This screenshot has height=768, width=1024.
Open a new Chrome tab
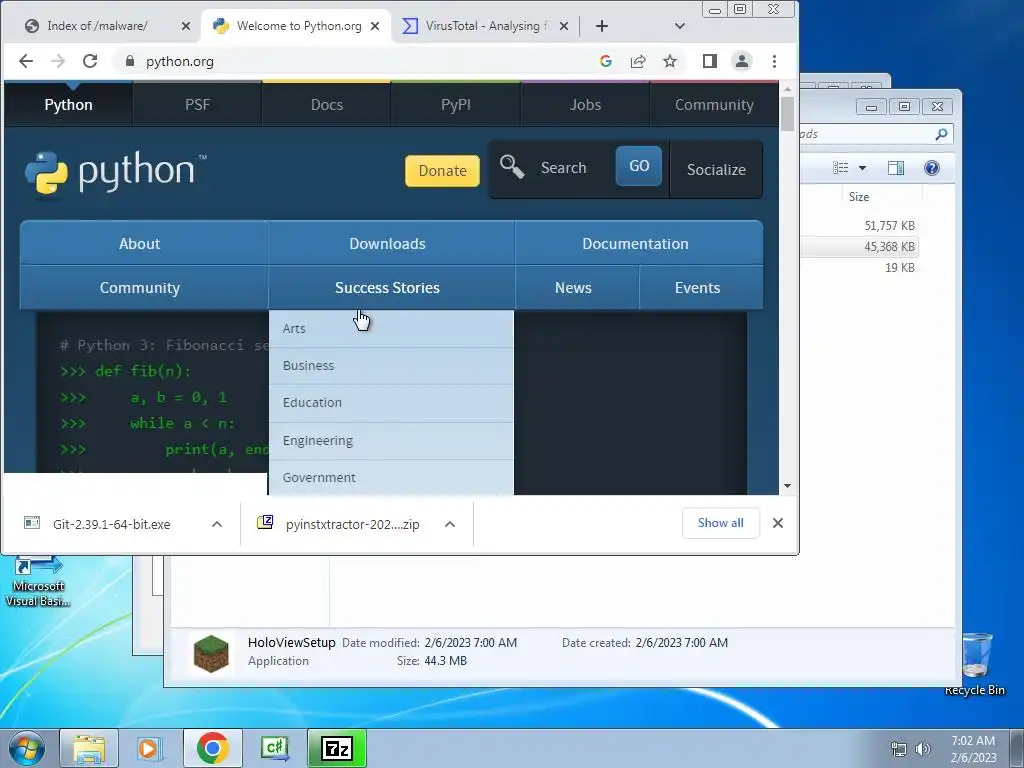pos(602,26)
